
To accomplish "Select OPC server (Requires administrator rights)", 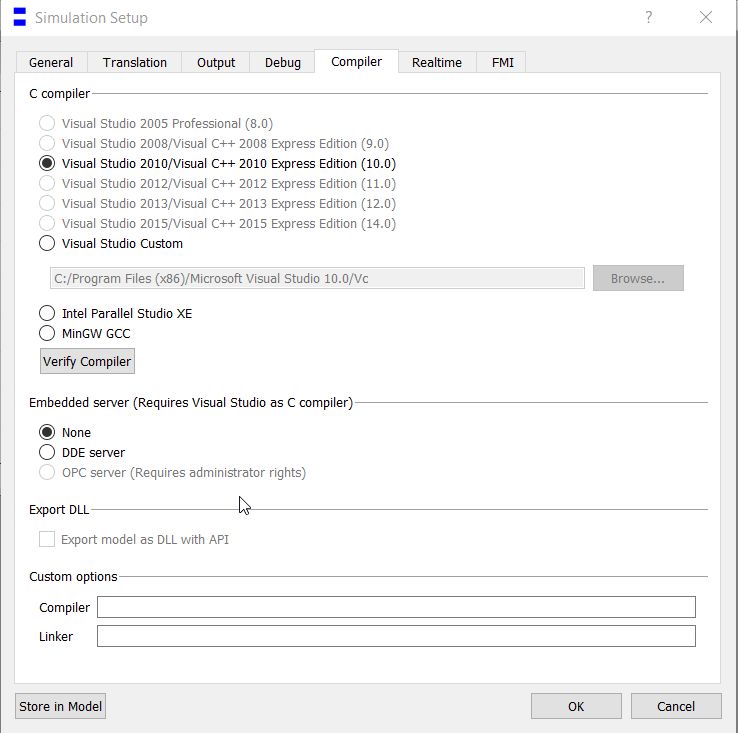I will (x=173, y=472).
